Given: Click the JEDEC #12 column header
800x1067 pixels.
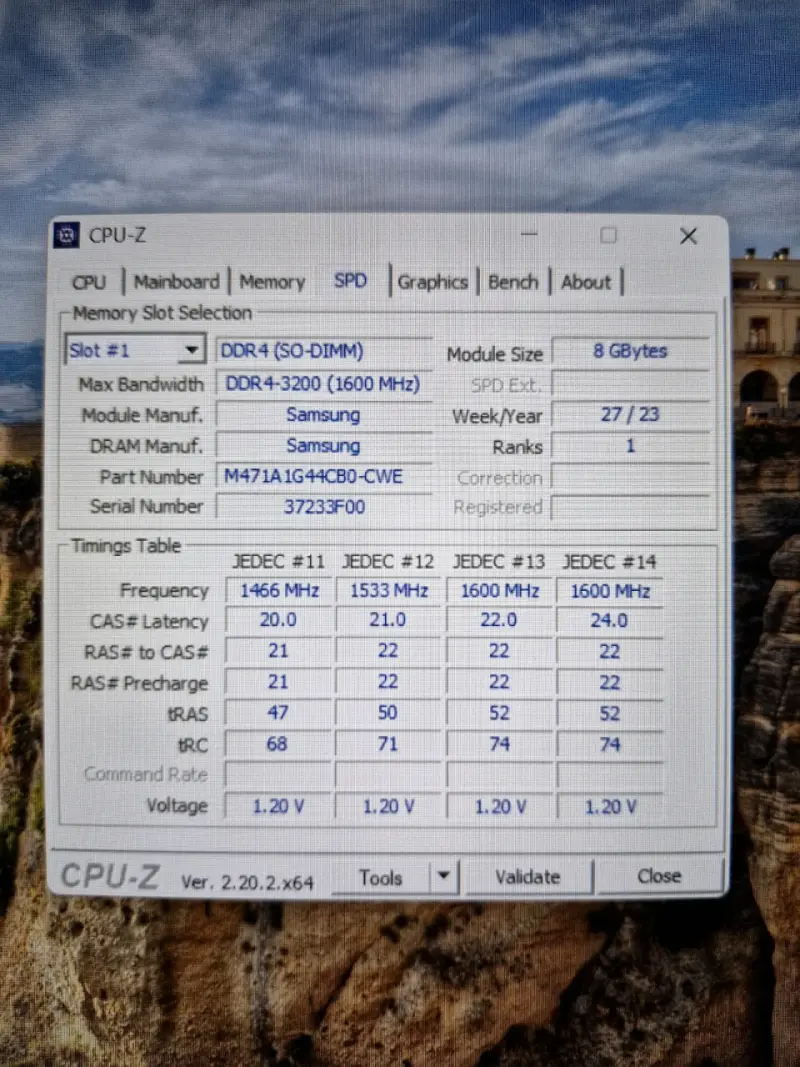Looking at the screenshot, I should pyautogui.click(x=388, y=561).
